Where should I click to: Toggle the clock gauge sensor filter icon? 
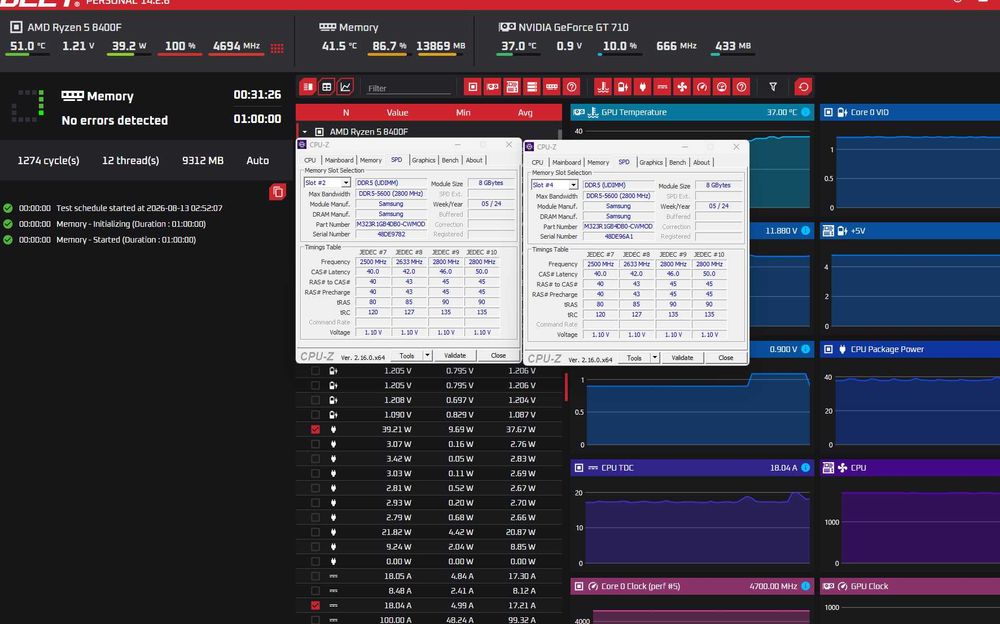pyautogui.click(x=702, y=87)
